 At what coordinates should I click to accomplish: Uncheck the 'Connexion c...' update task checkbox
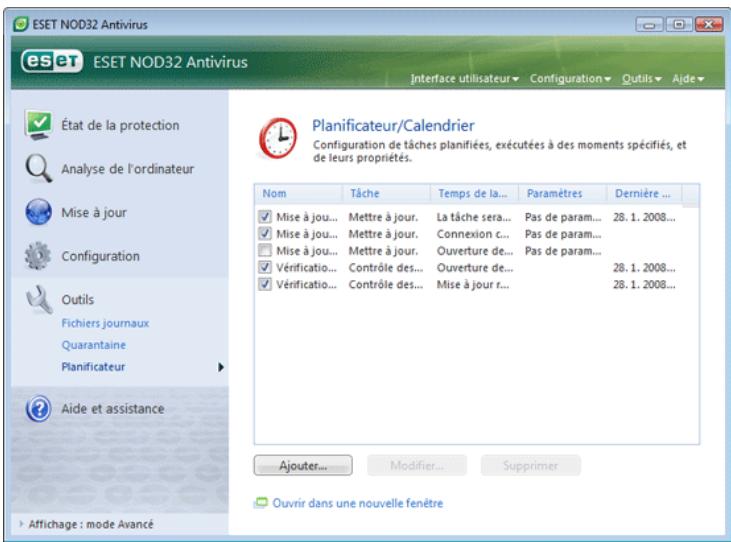click(x=265, y=233)
